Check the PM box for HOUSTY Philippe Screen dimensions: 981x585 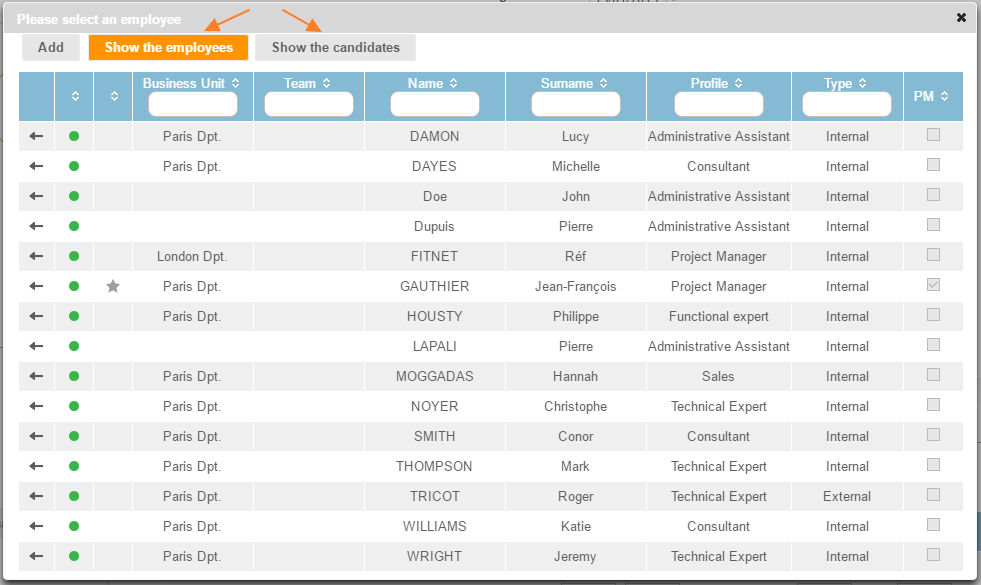933,315
